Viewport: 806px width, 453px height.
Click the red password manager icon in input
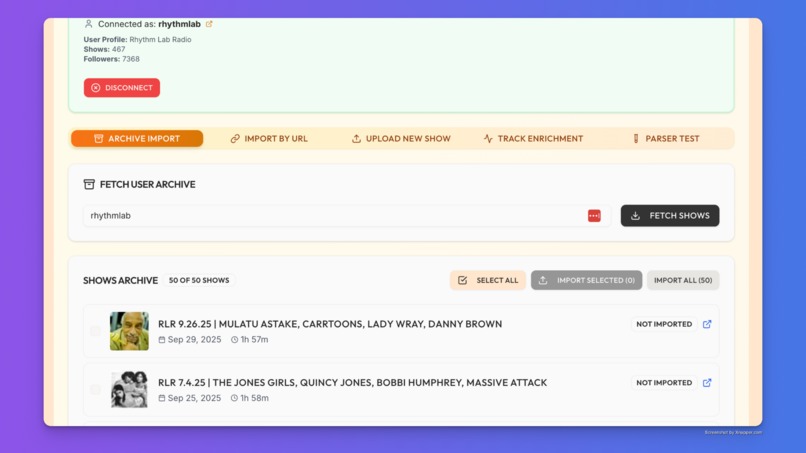tap(594, 216)
